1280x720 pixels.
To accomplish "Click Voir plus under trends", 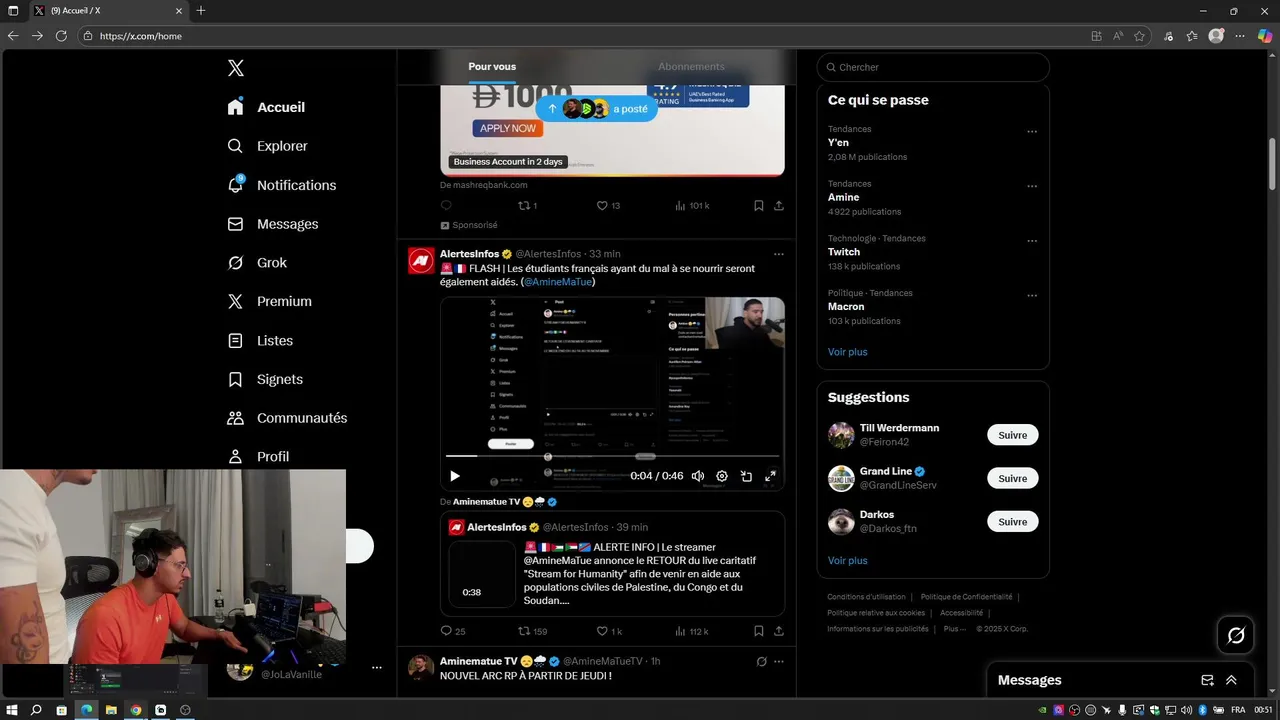I will coord(848,352).
